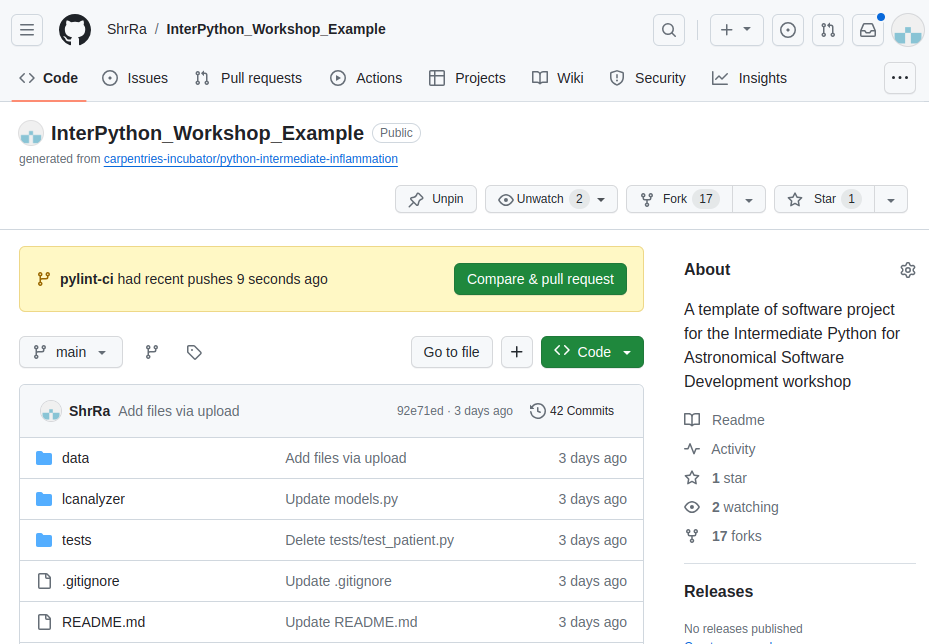Click the '42 Commits' text link
This screenshot has height=644, width=929.
coord(582,411)
